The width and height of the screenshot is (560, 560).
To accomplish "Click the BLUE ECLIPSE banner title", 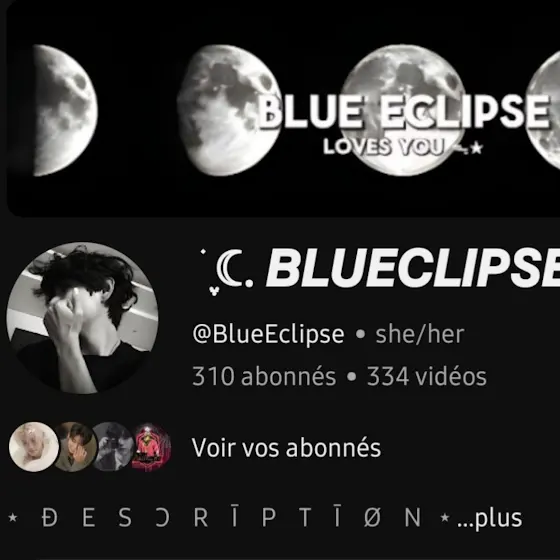I will [404, 111].
